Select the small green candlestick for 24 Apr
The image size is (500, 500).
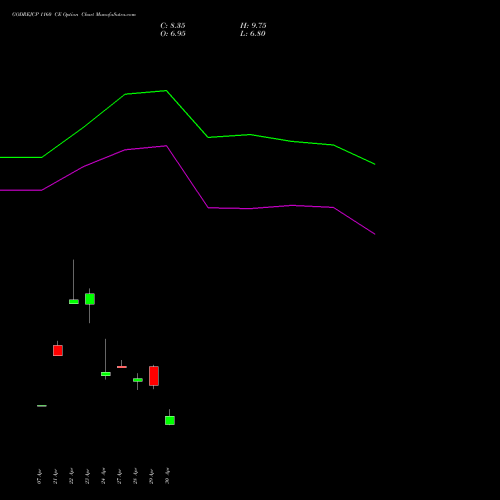pyautogui.click(x=106, y=374)
